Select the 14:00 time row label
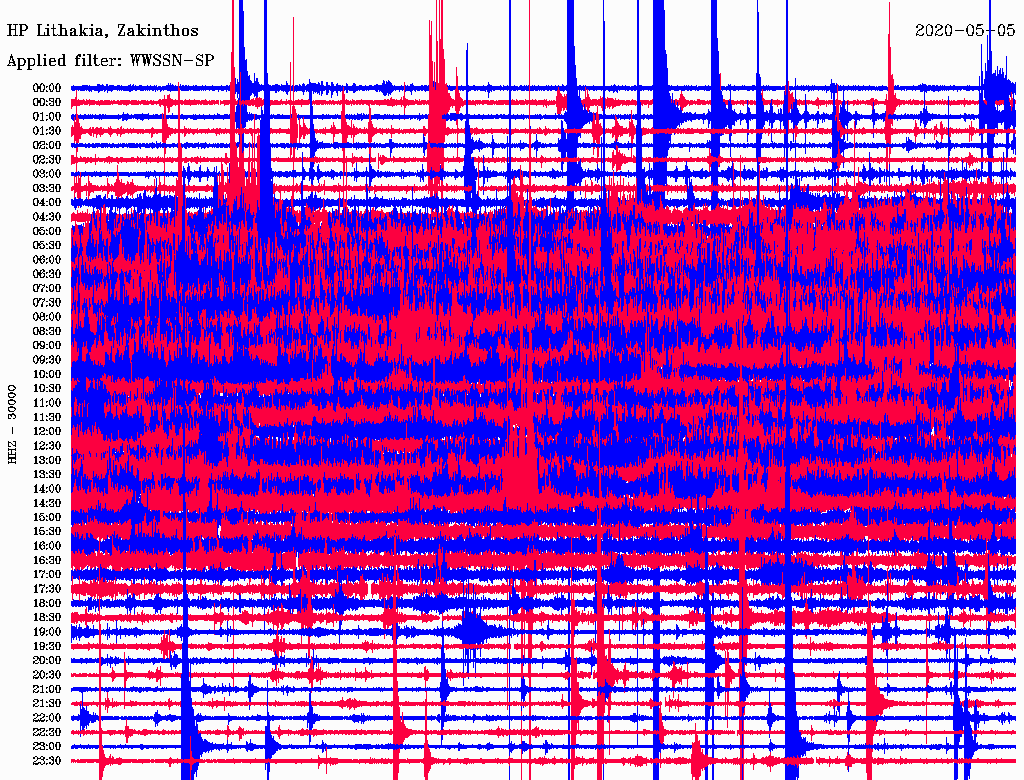Screen dimensions: 1024x780 point(47,489)
